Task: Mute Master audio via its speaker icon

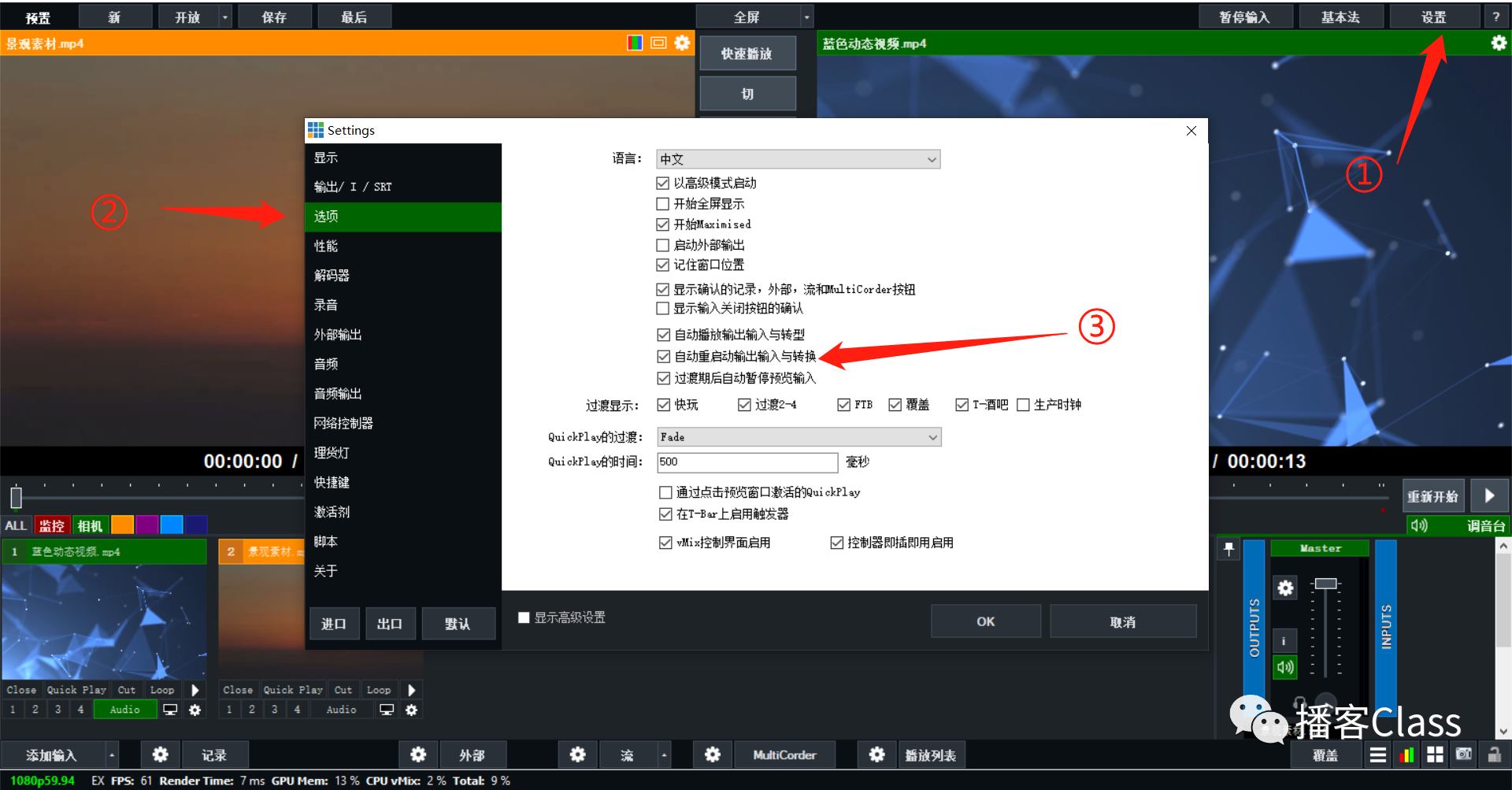Action: coord(1284,667)
